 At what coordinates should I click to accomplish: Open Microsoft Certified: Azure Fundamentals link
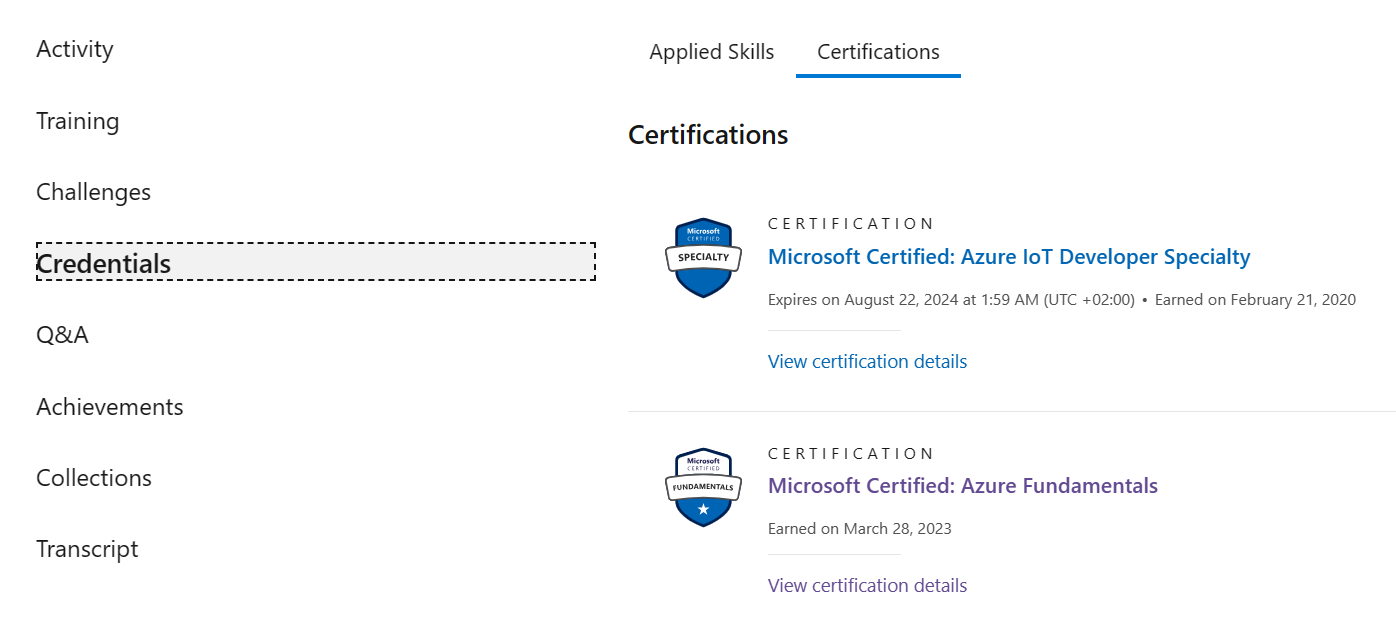click(x=963, y=486)
